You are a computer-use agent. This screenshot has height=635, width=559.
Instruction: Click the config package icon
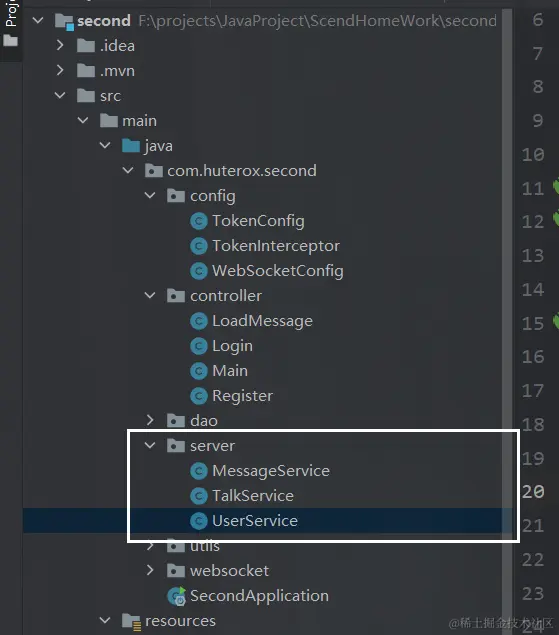point(176,196)
